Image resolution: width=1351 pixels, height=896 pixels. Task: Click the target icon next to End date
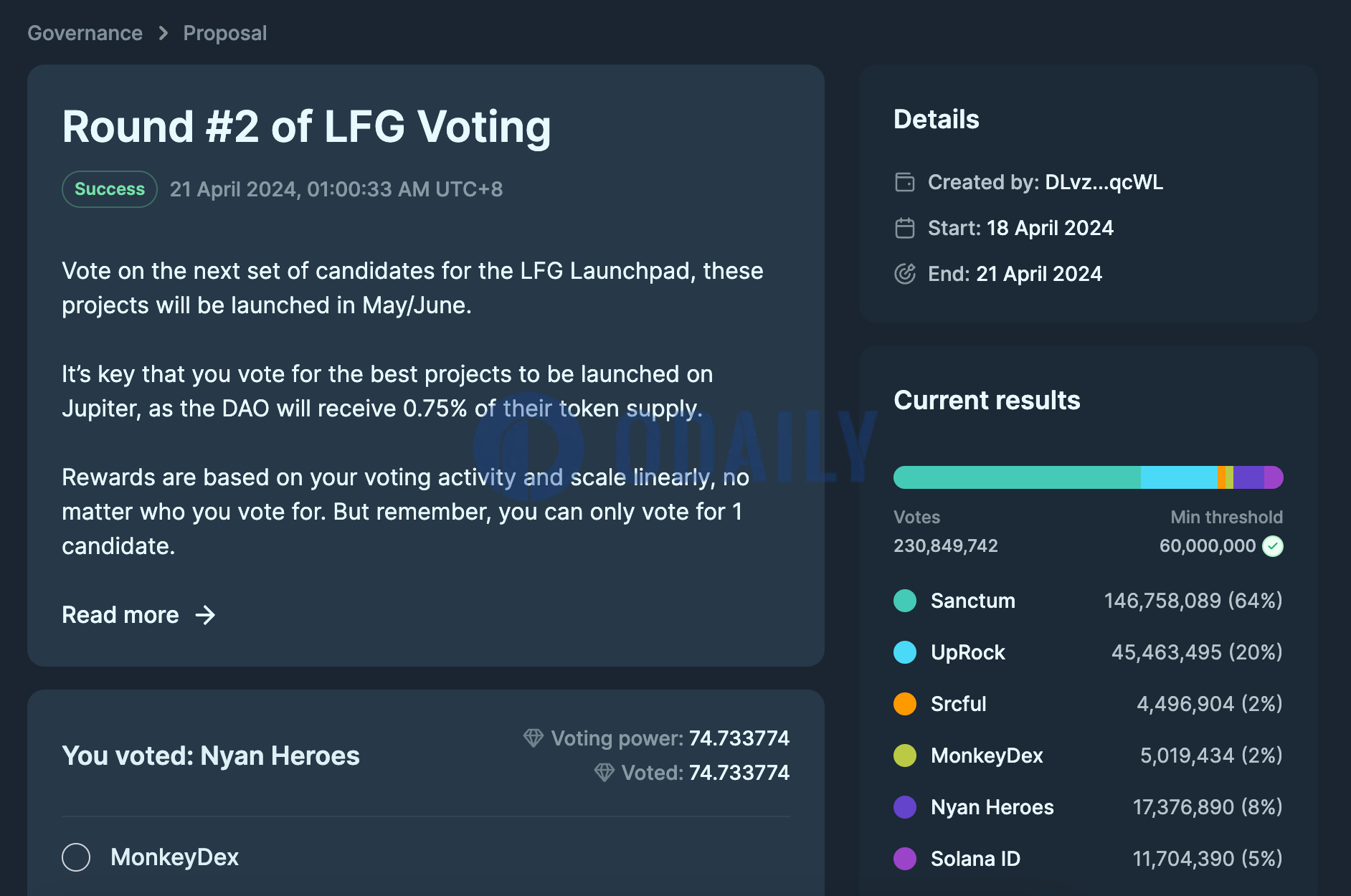click(x=905, y=274)
